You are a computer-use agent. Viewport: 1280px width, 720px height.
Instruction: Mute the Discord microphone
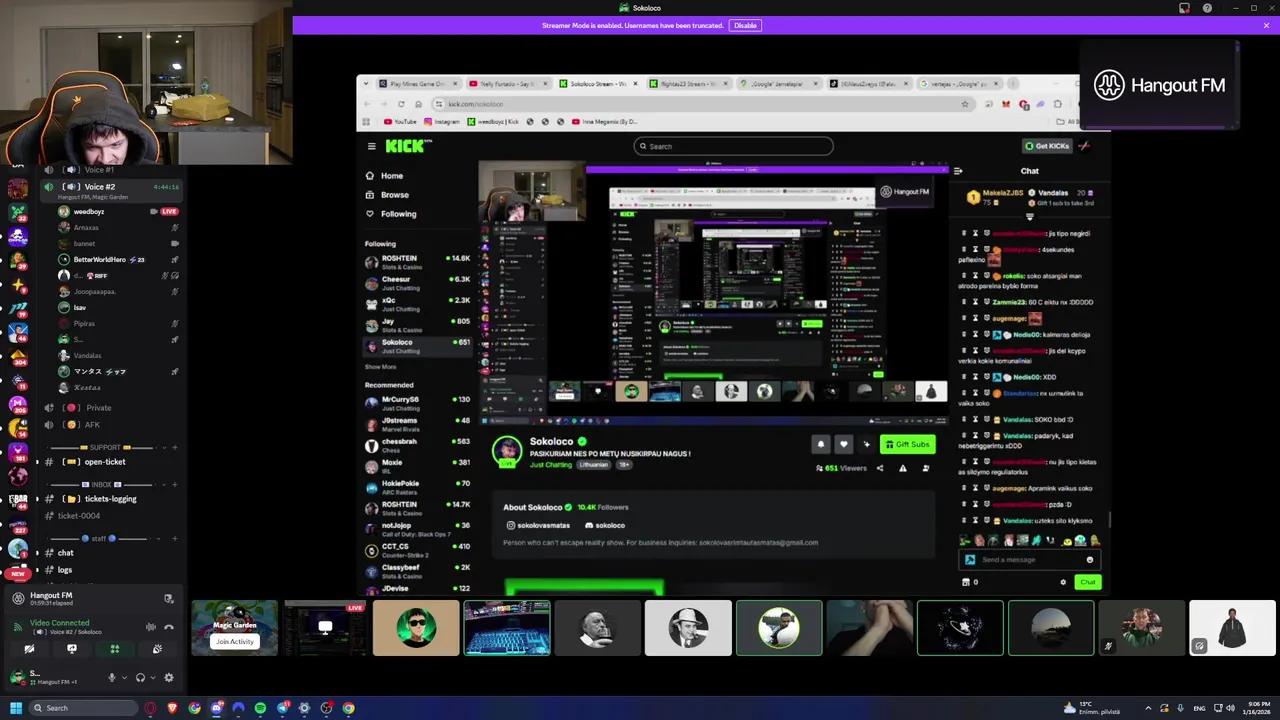(x=112, y=678)
